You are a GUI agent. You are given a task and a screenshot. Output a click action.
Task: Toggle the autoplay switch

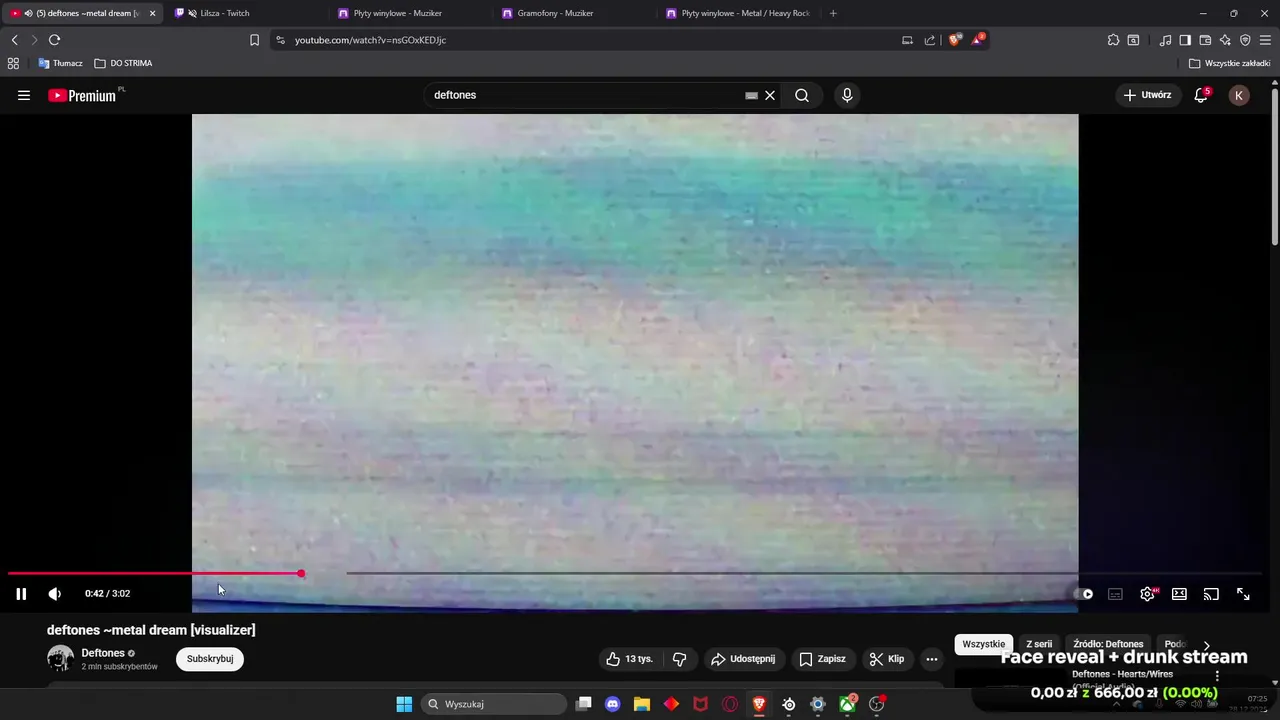(1084, 594)
